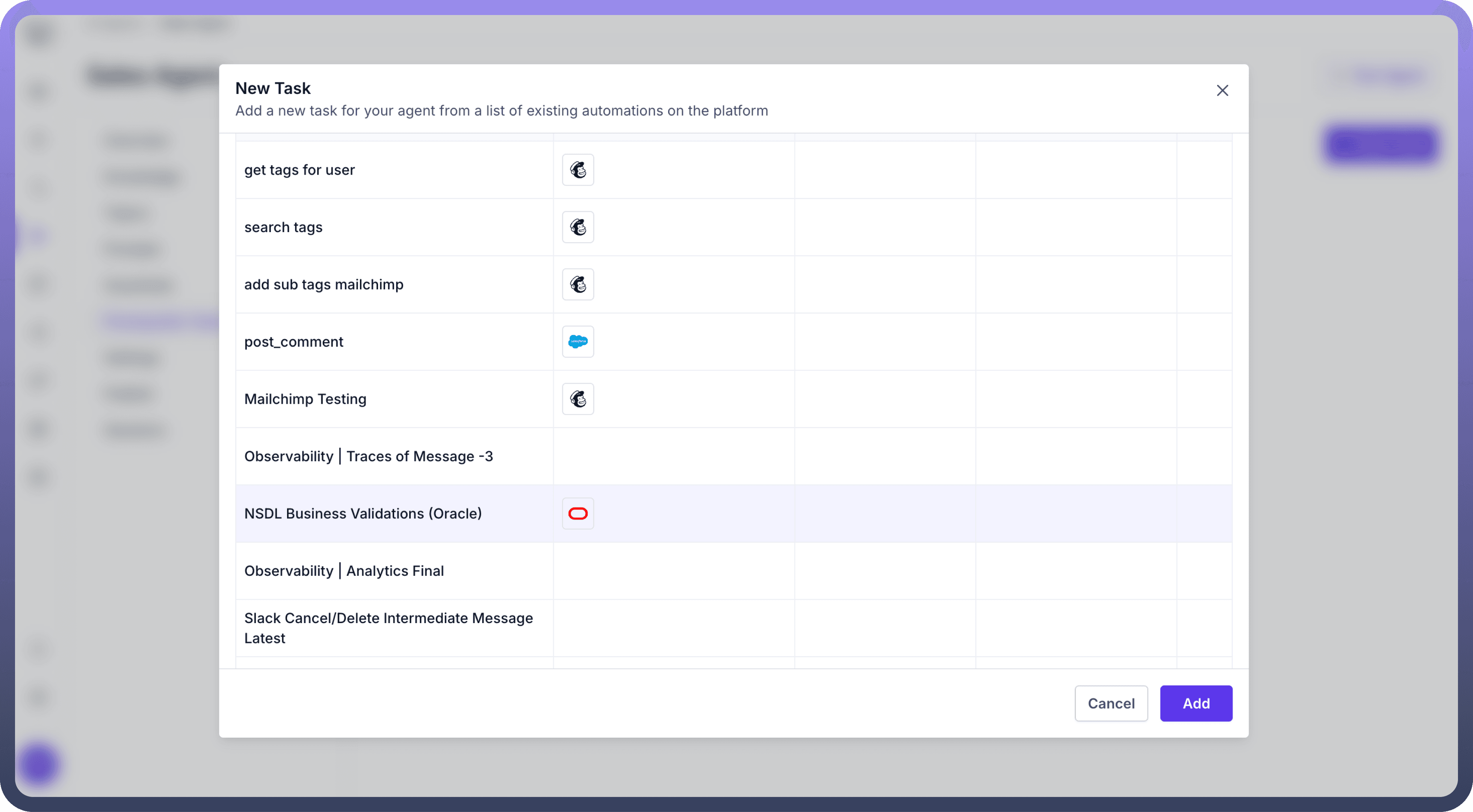Choose add sub tags mailchimp task

click(x=324, y=284)
